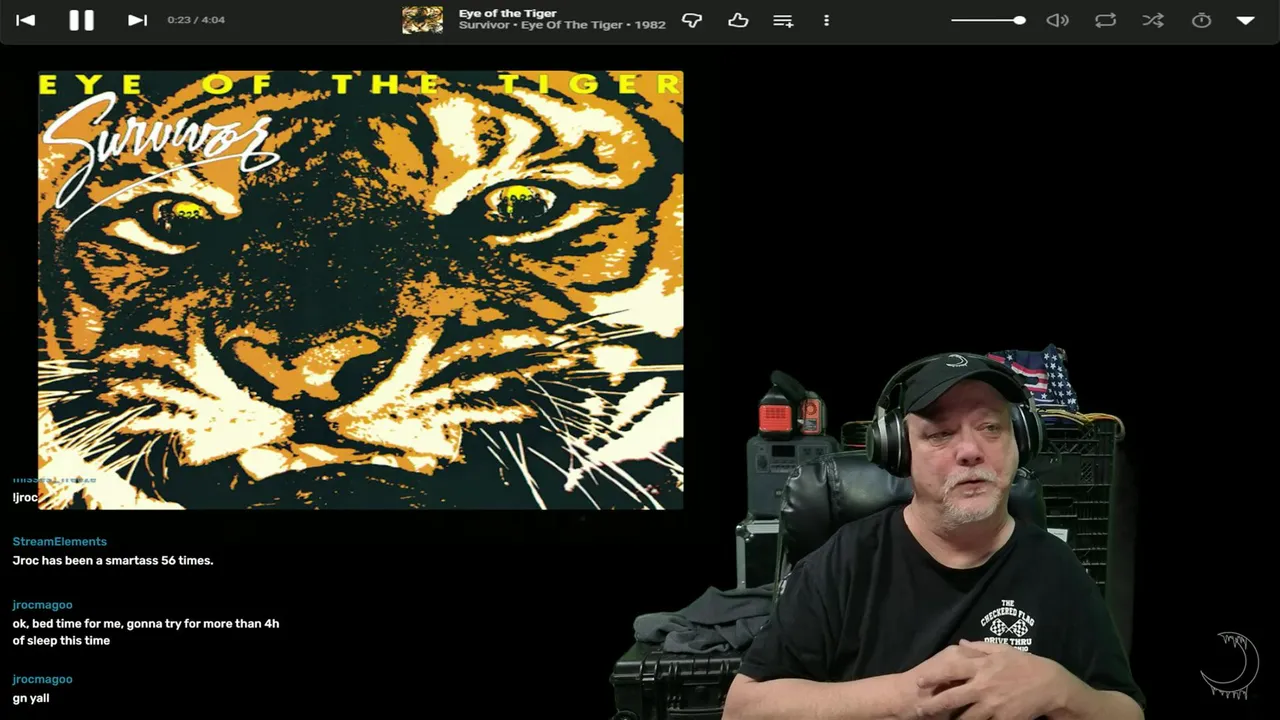
Task: Pause the playing song
Action: pyautogui.click(x=81, y=20)
